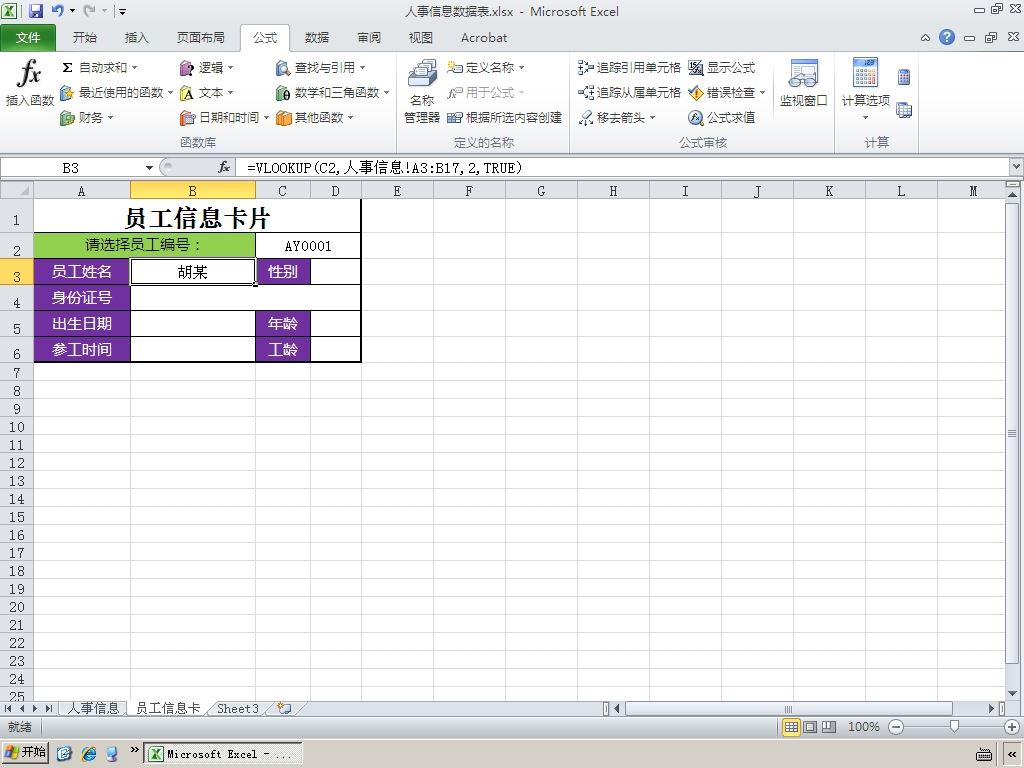This screenshot has width=1024, height=768.
Task: Toggle Show Formulas (显示公式)
Action: point(722,68)
